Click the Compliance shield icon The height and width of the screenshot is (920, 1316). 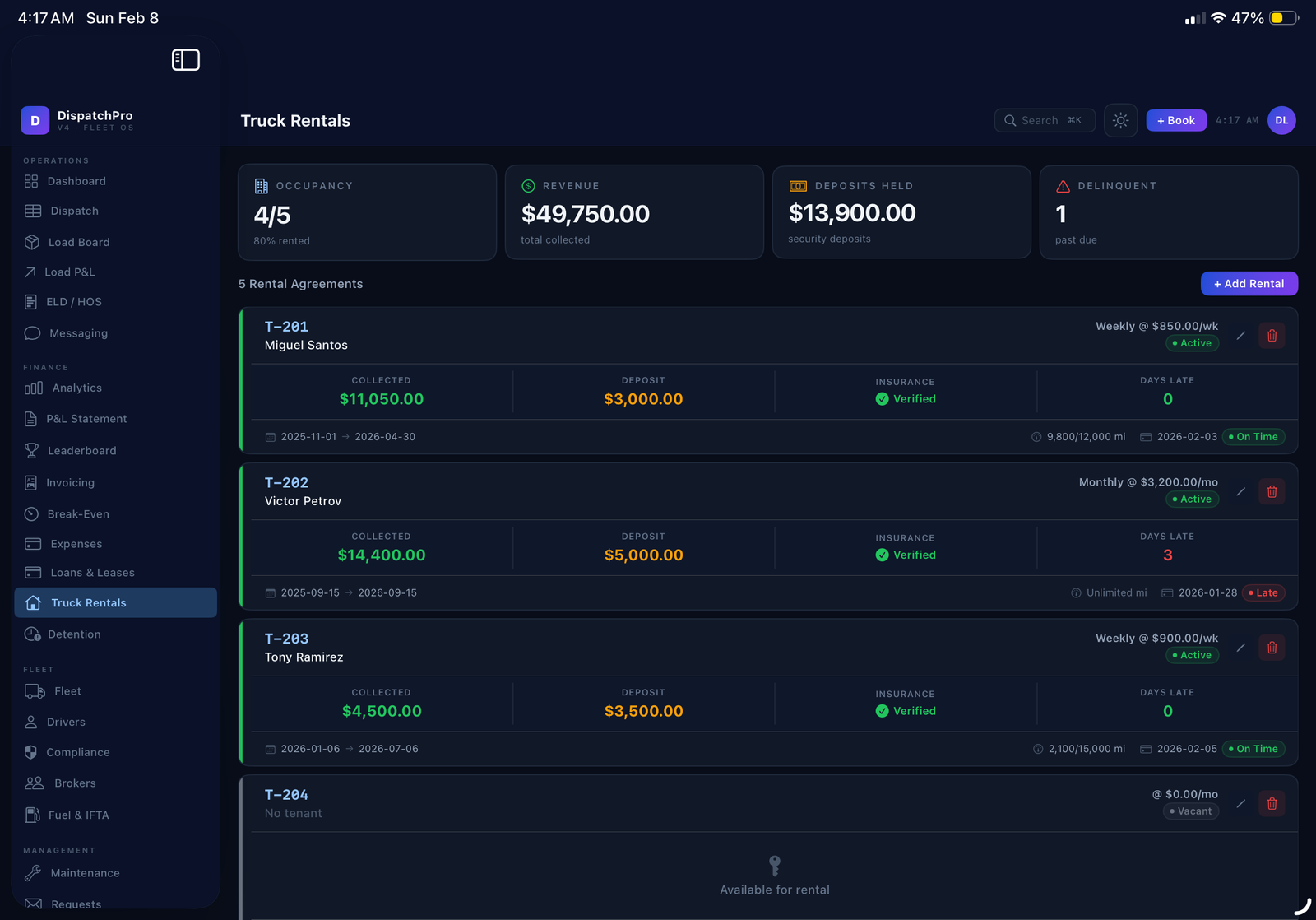(31, 752)
